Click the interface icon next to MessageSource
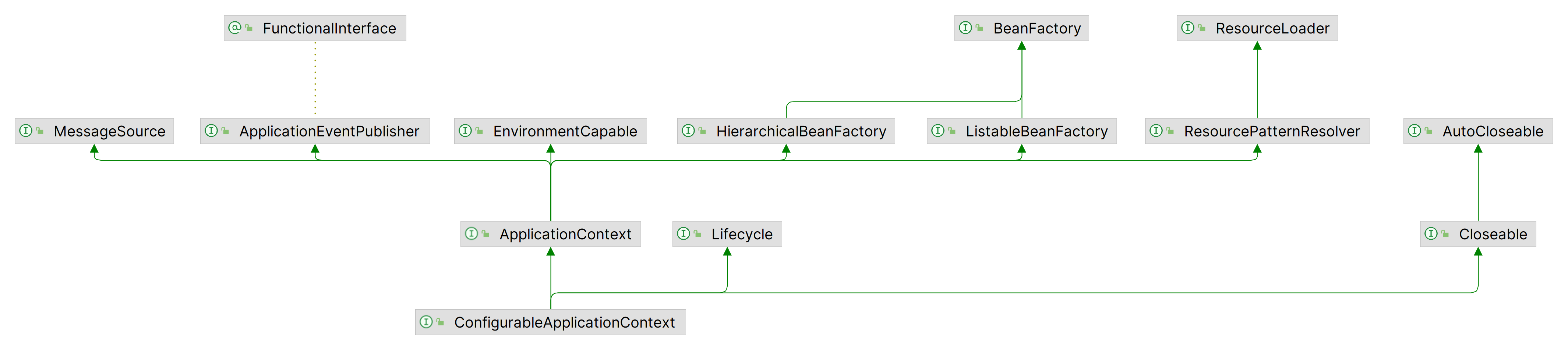This screenshot has height=350, width=1568. coord(25,131)
